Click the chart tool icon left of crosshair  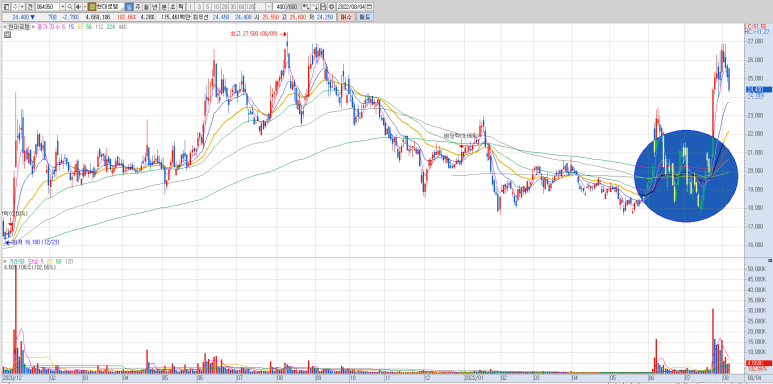pyautogui.click(x=306, y=7)
